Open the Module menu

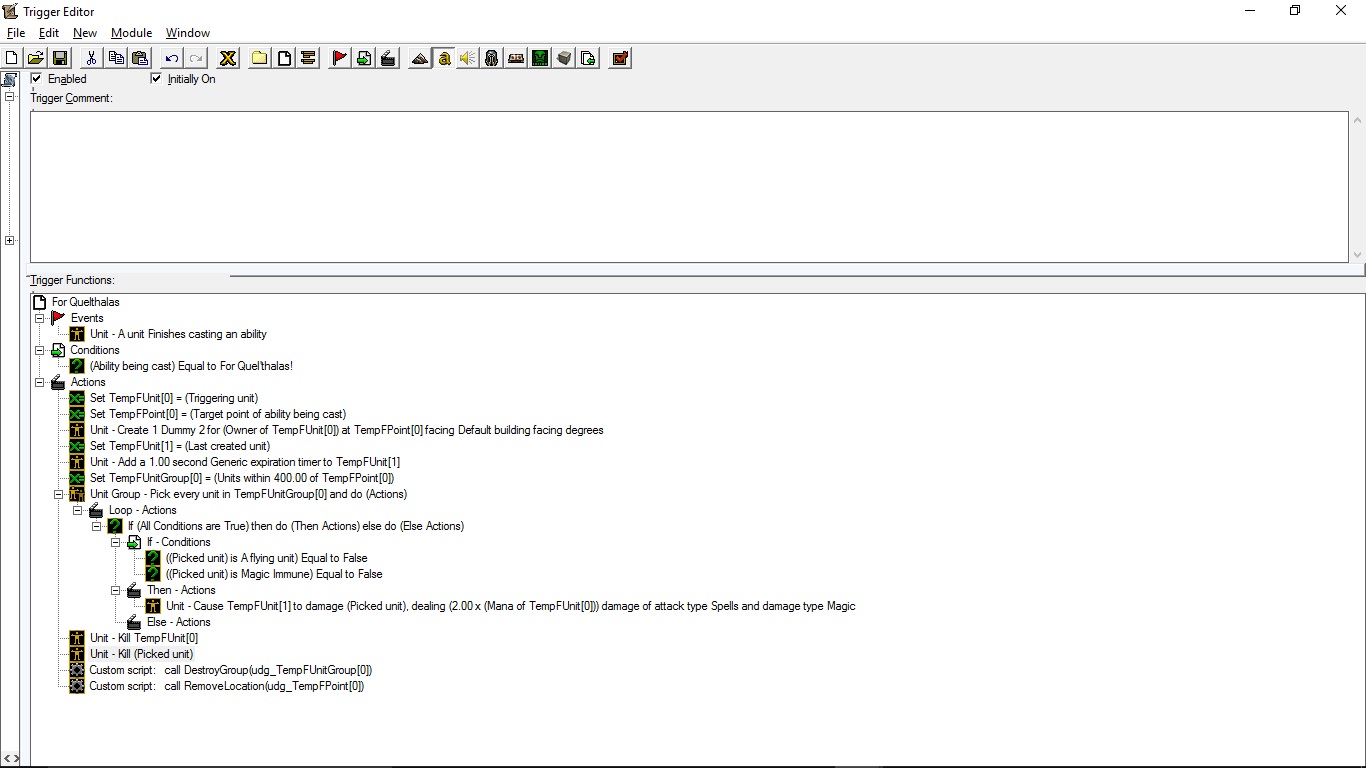pos(131,33)
